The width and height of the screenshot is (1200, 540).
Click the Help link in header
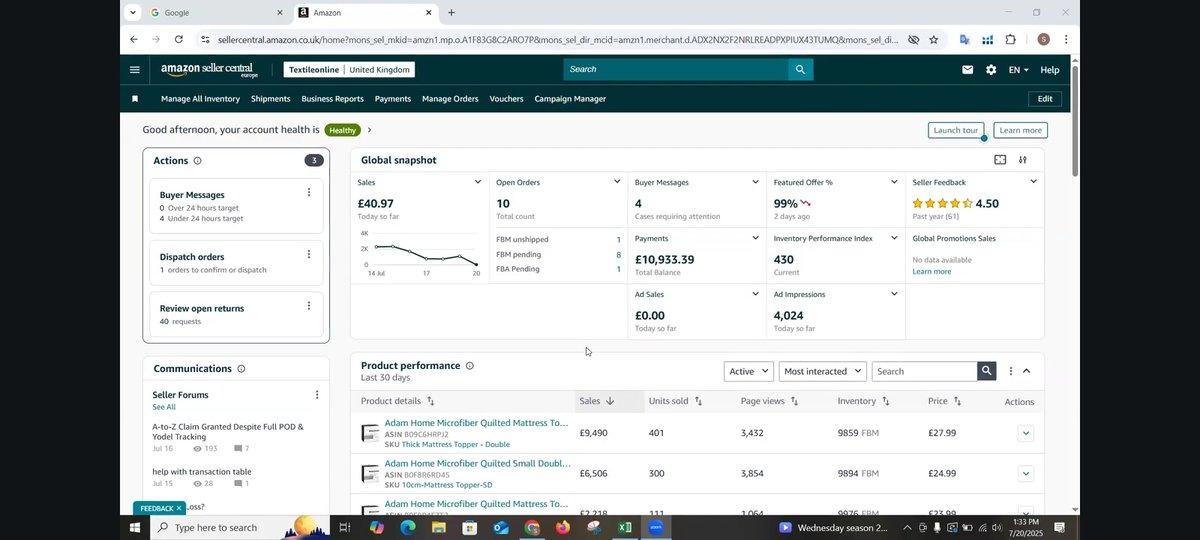tap(1050, 70)
